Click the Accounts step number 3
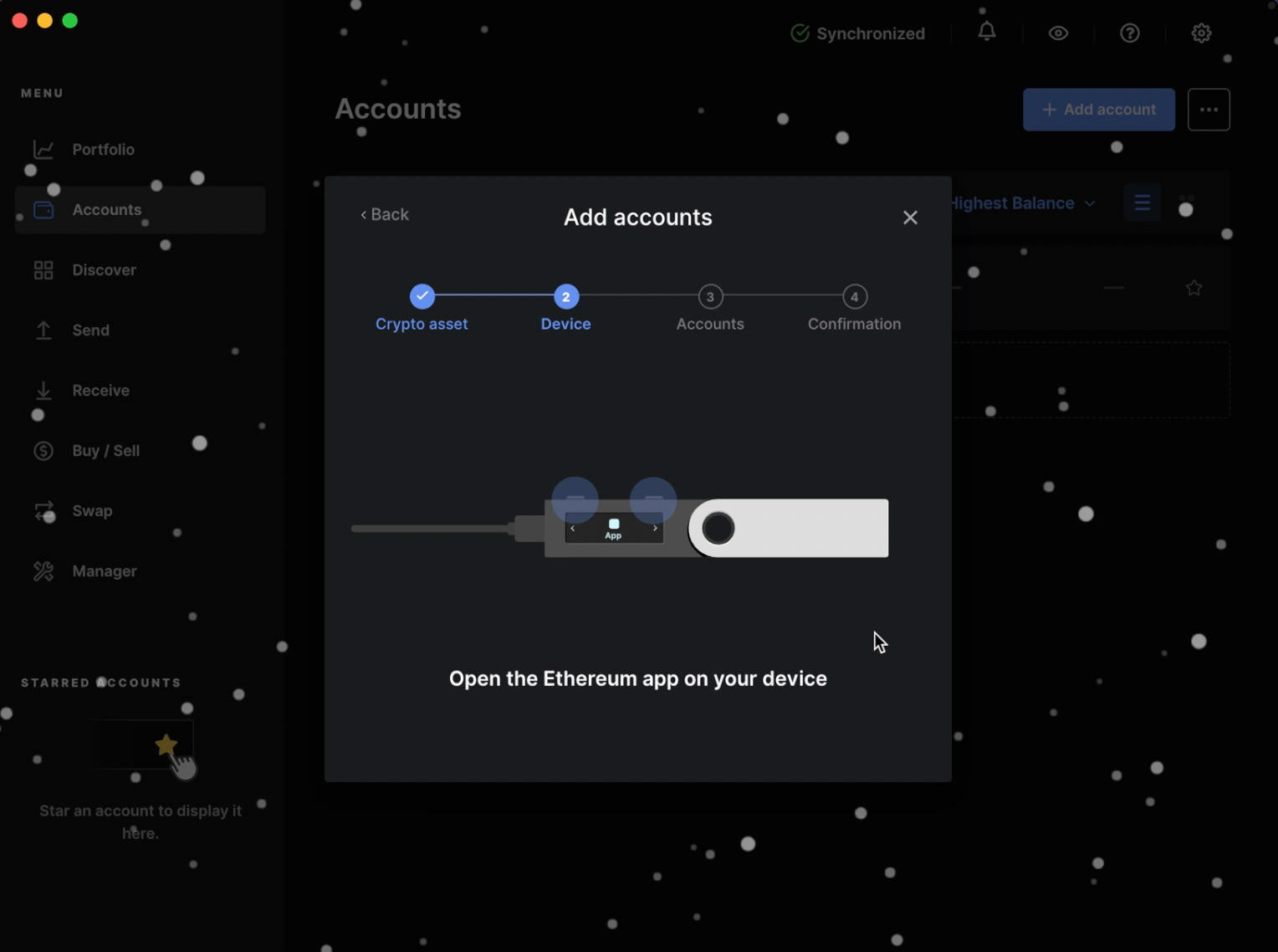Image resolution: width=1278 pixels, height=952 pixels. pyautogui.click(x=710, y=296)
